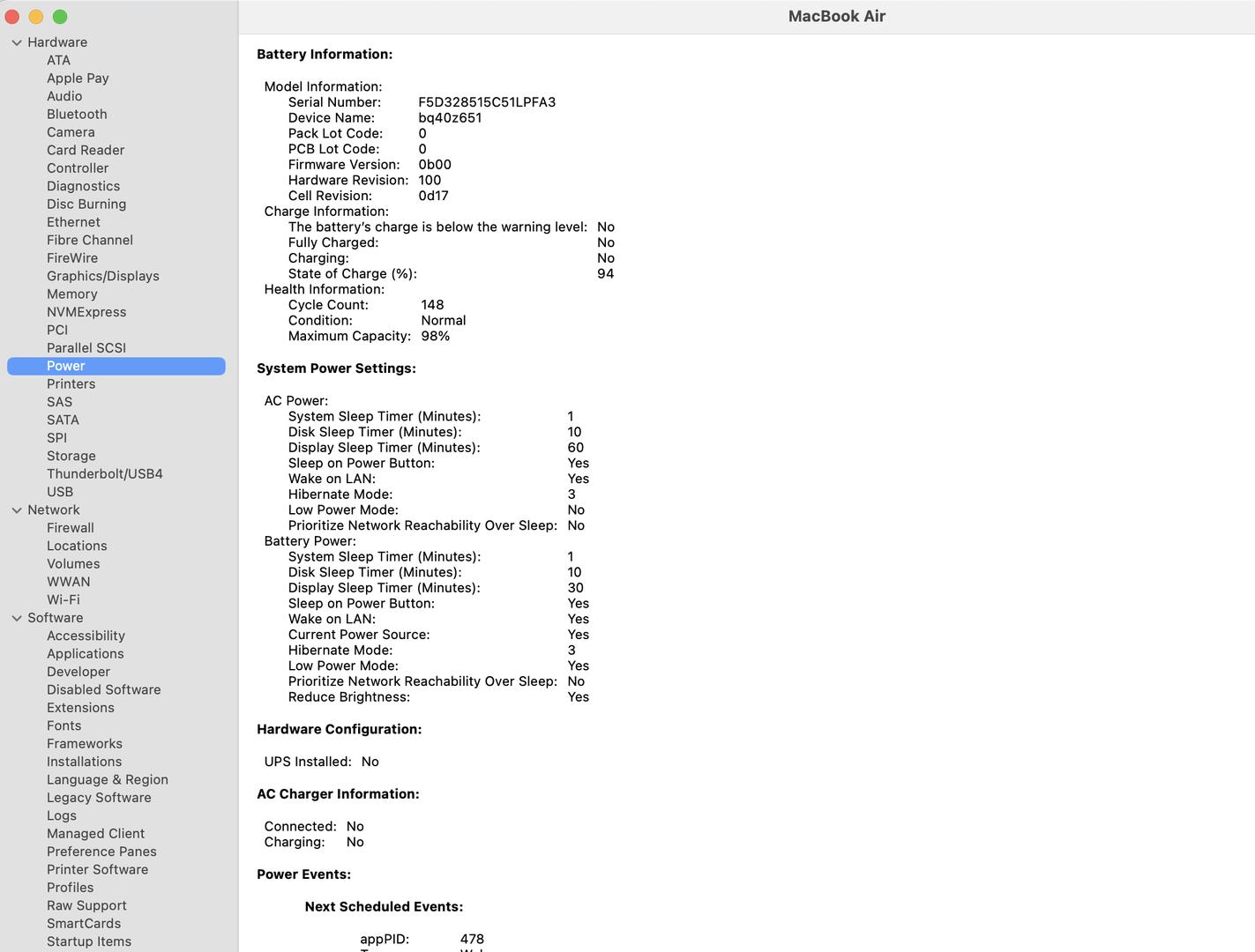This screenshot has width=1255, height=952.
Task: Select Disc Burning item
Action: [86, 205]
